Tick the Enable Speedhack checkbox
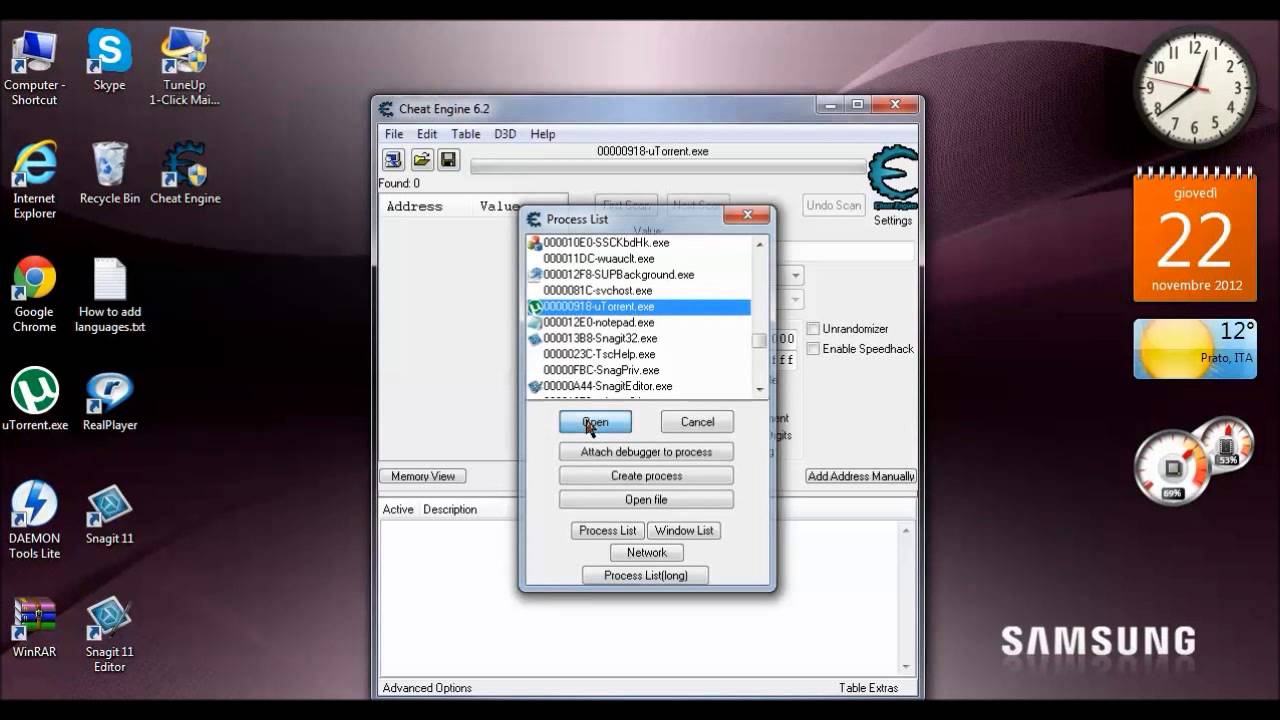 813,349
